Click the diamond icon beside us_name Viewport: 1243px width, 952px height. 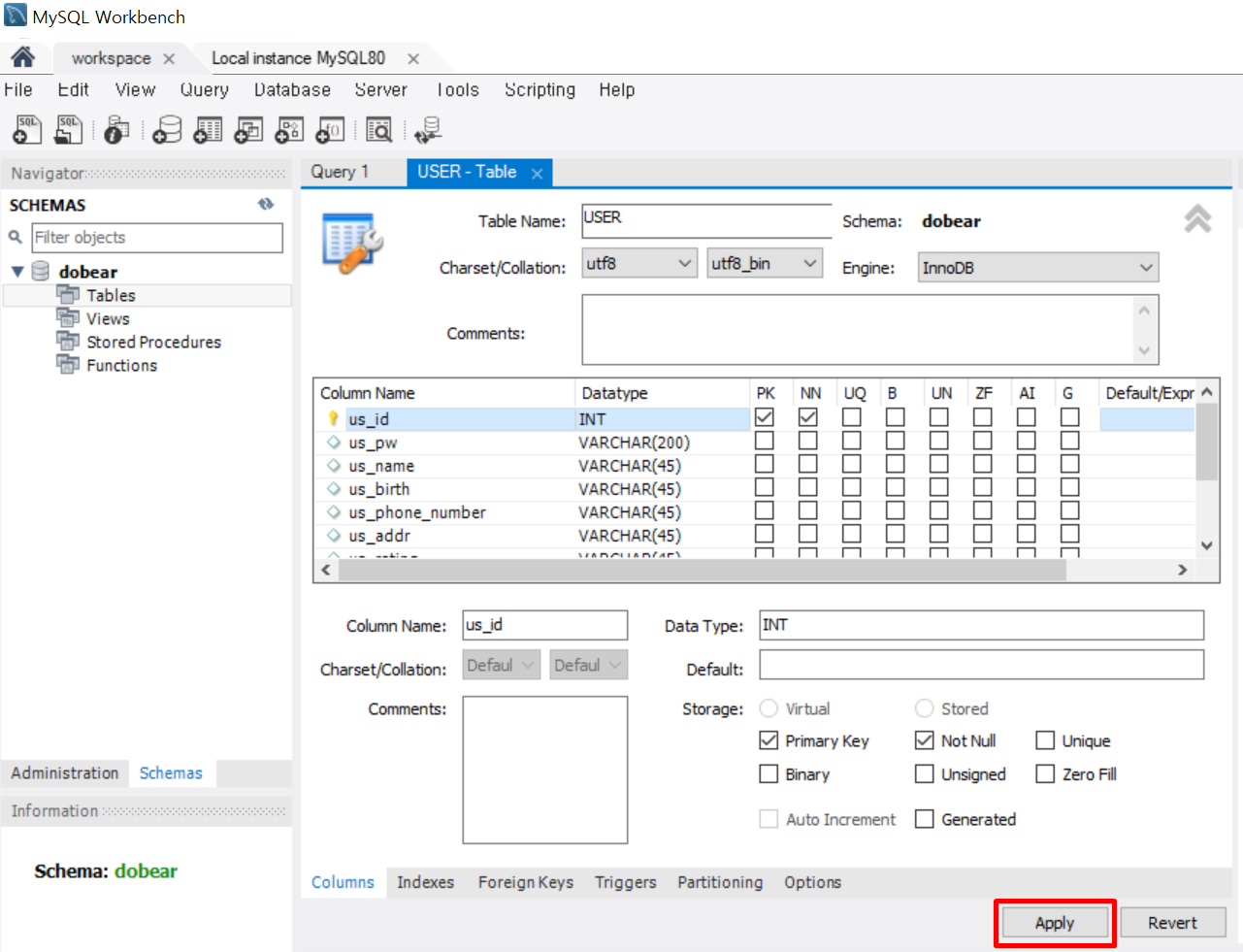coord(334,466)
